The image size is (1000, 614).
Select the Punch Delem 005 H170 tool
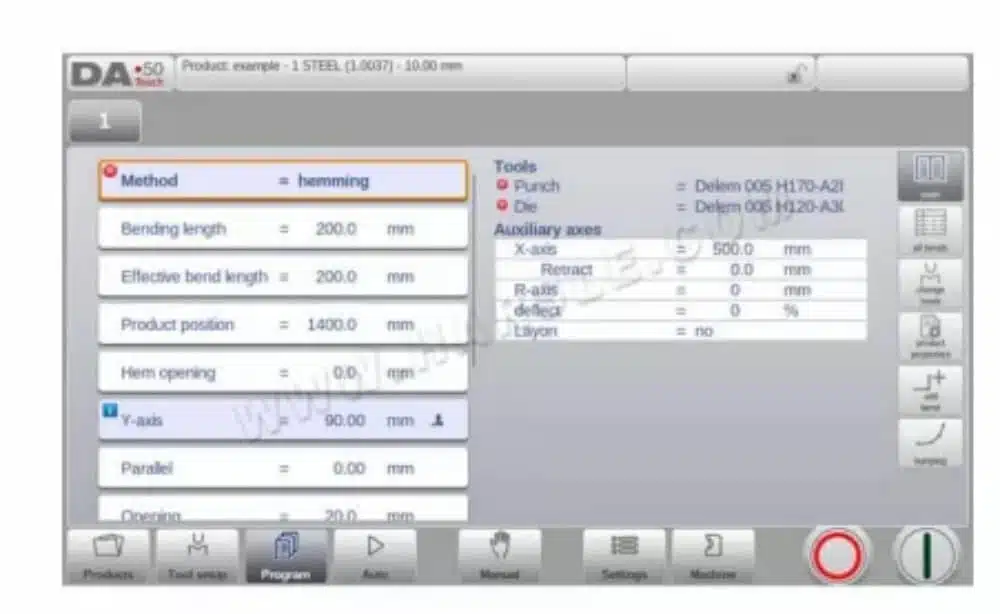click(x=768, y=186)
